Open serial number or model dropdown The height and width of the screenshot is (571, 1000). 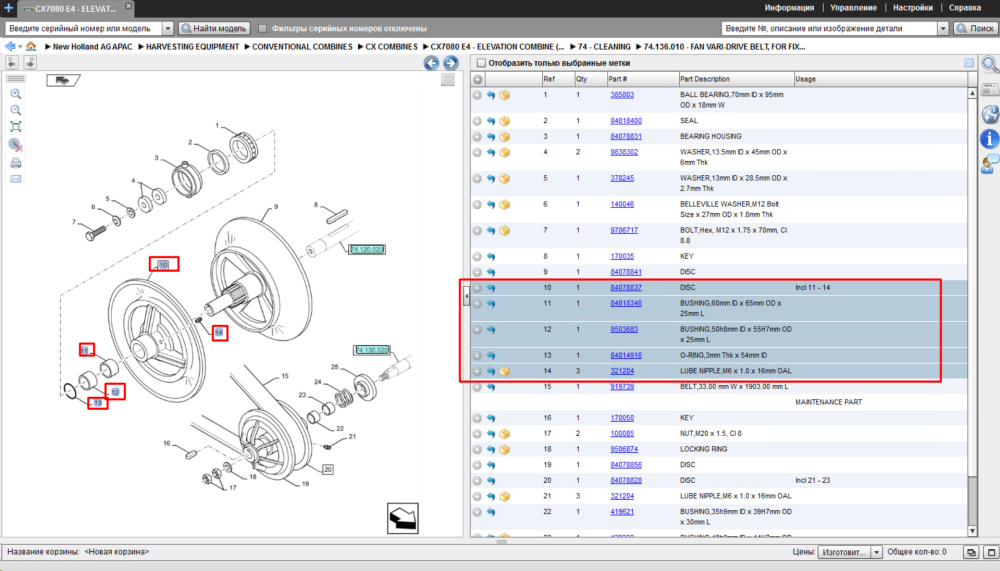(167, 28)
